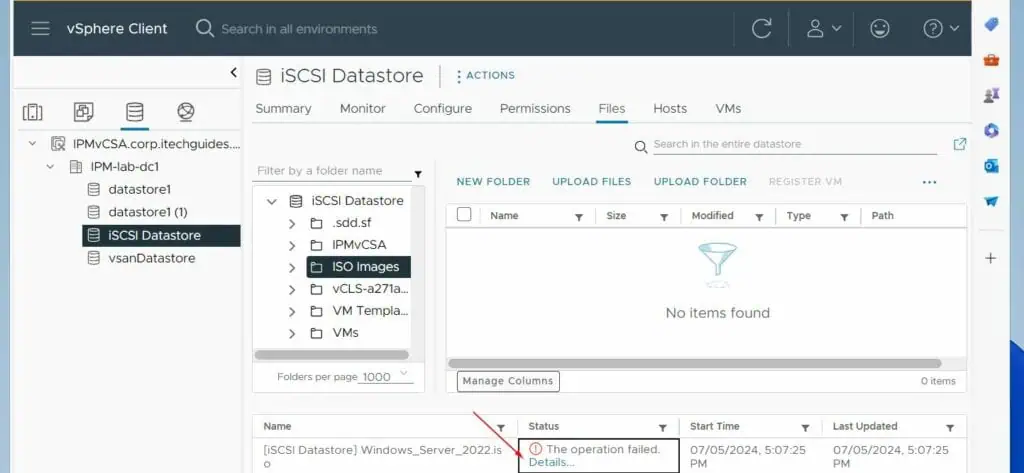Viewport: 1024px width, 473px height.
Task: Collapse the left navigation panel arrow
Action: click(234, 73)
